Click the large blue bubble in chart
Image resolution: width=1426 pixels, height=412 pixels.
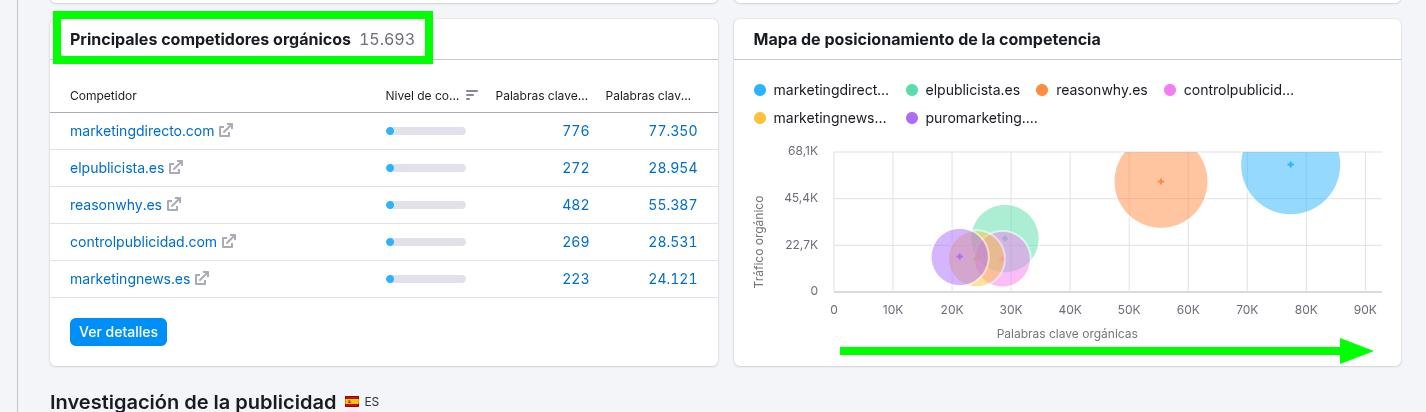coord(1290,165)
